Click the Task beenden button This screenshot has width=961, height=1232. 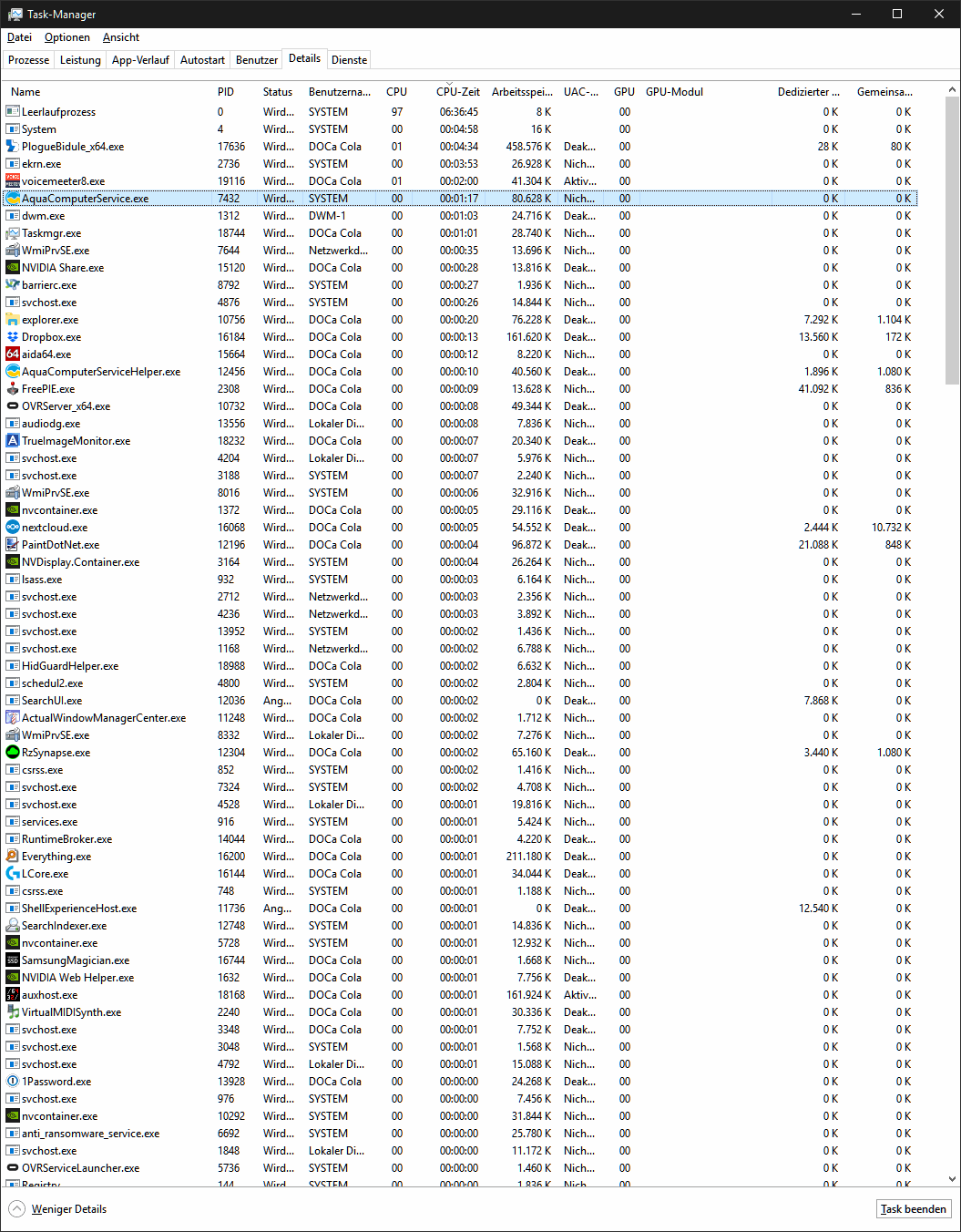(x=914, y=1209)
